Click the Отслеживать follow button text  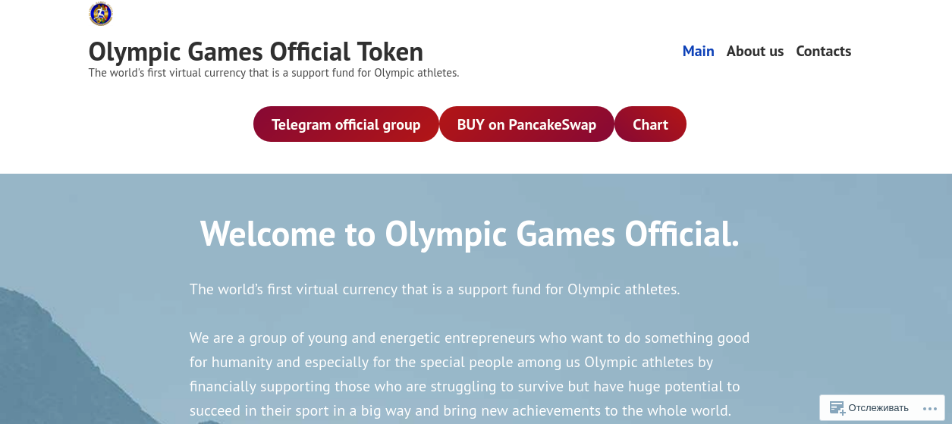(x=878, y=408)
